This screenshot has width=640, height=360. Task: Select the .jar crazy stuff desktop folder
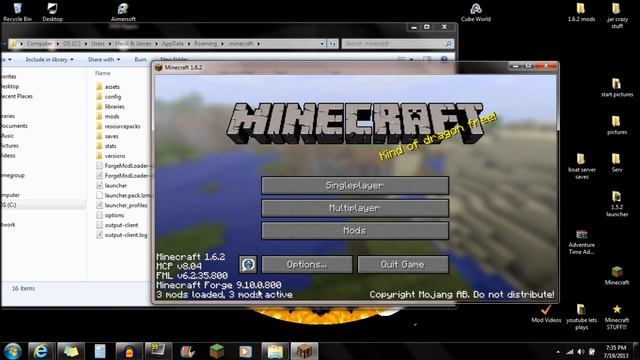(617, 16)
